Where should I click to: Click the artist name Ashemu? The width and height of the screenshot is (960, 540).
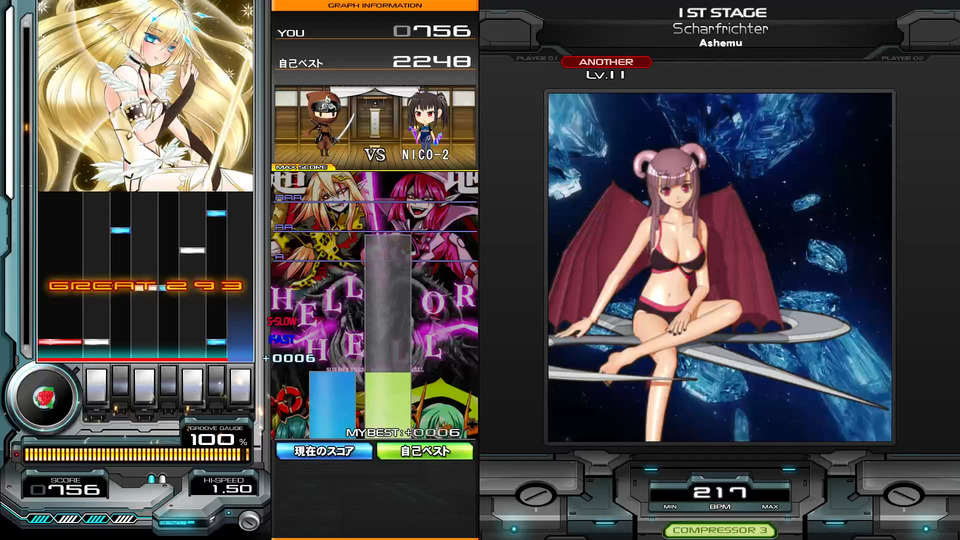(x=721, y=43)
